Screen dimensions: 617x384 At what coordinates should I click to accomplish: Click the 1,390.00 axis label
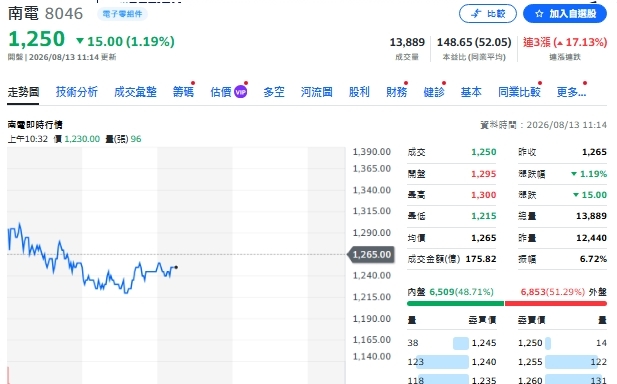[371, 152]
